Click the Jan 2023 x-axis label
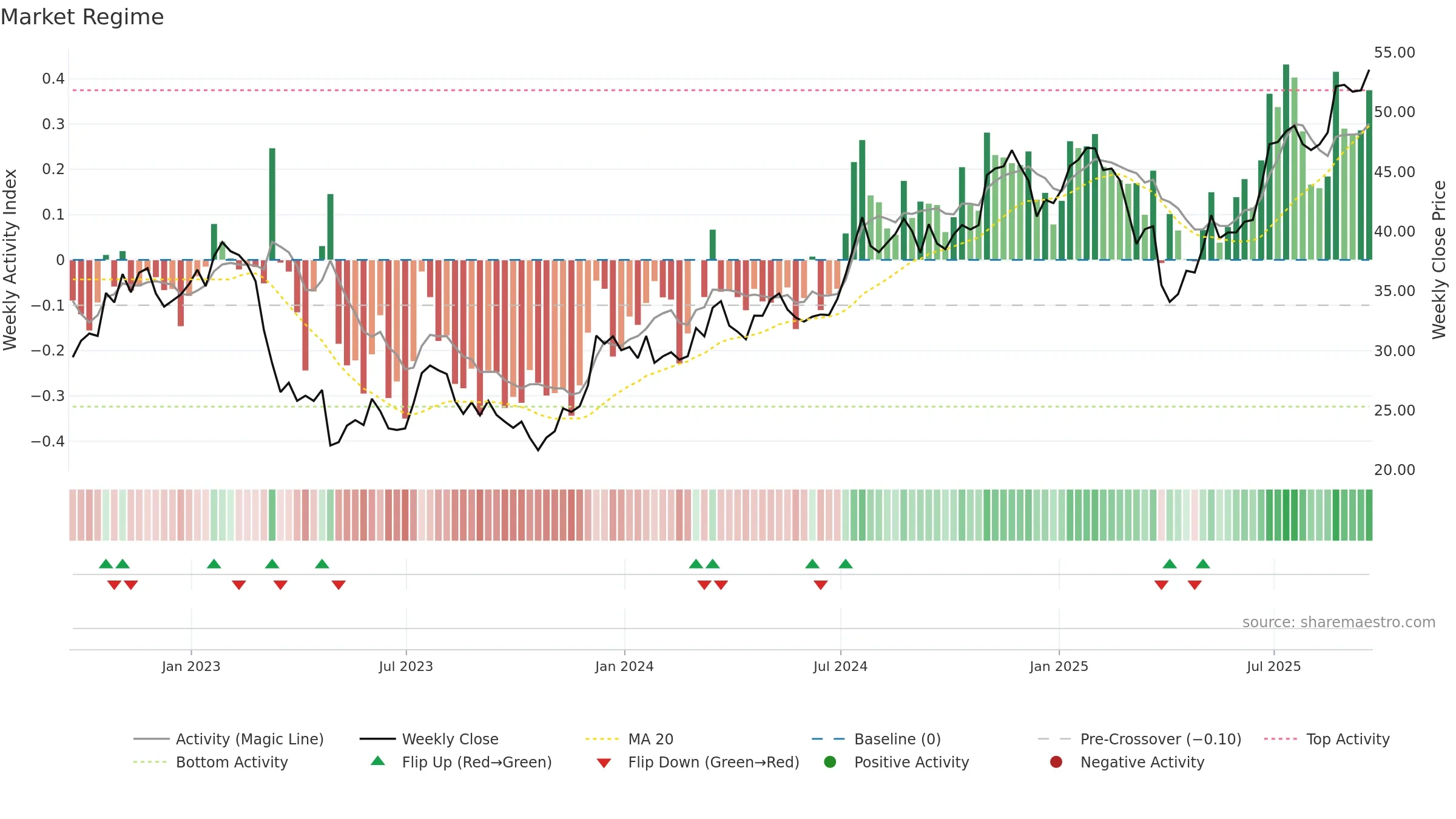The width and height of the screenshot is (1456, 819). pos(191,667)
